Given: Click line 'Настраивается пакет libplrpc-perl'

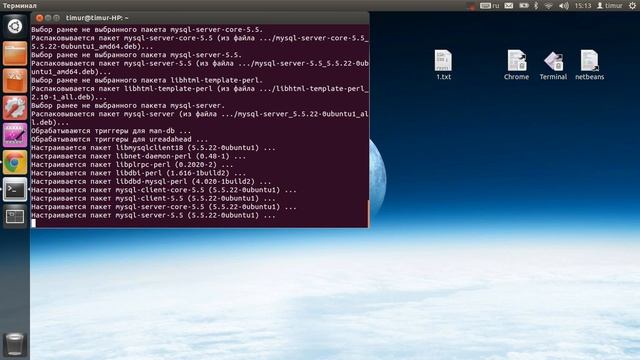Looking at the screenshot, I should click(132, 164).
